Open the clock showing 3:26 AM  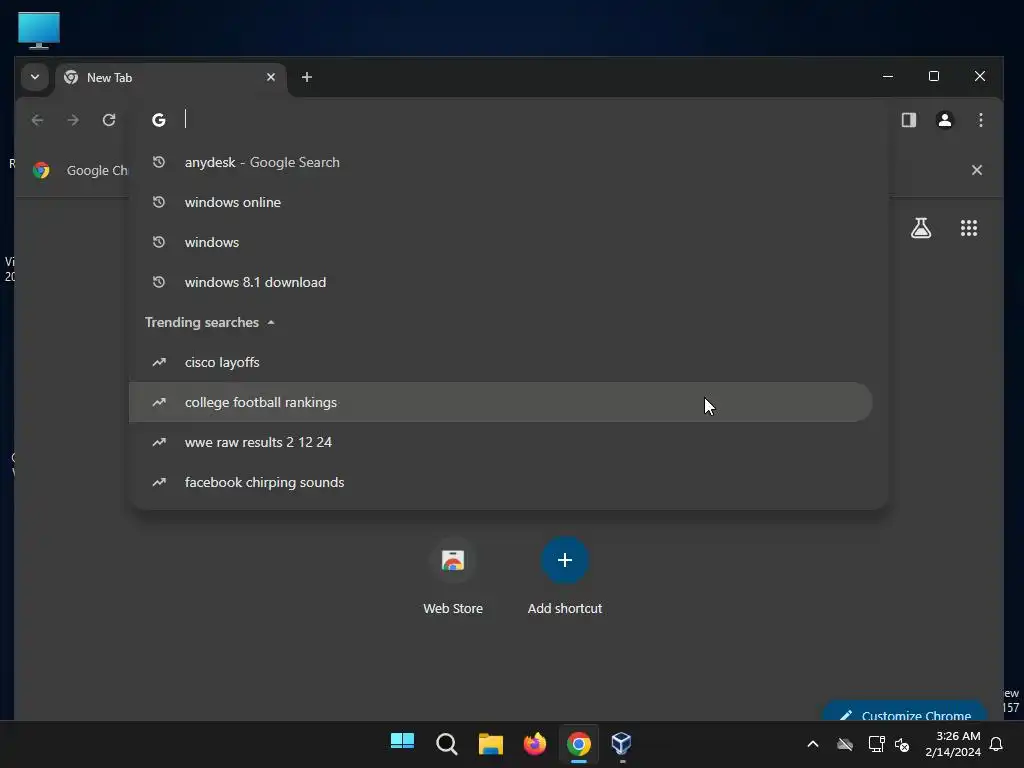(953, 744)
